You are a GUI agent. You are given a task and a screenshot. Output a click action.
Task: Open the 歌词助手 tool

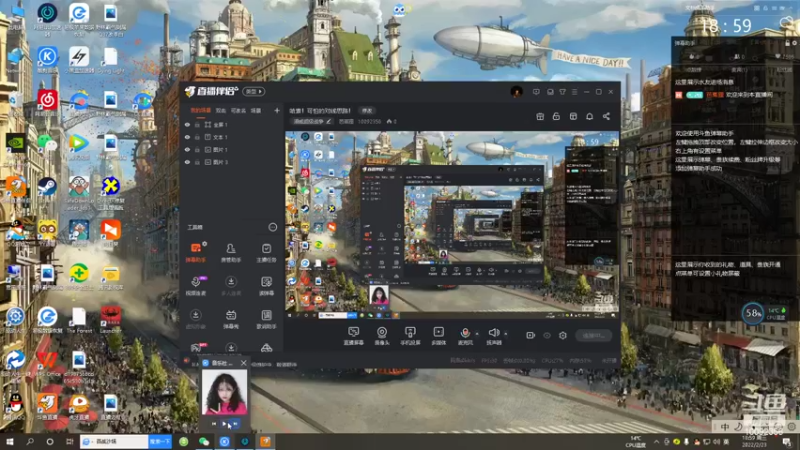pos(266,319)
